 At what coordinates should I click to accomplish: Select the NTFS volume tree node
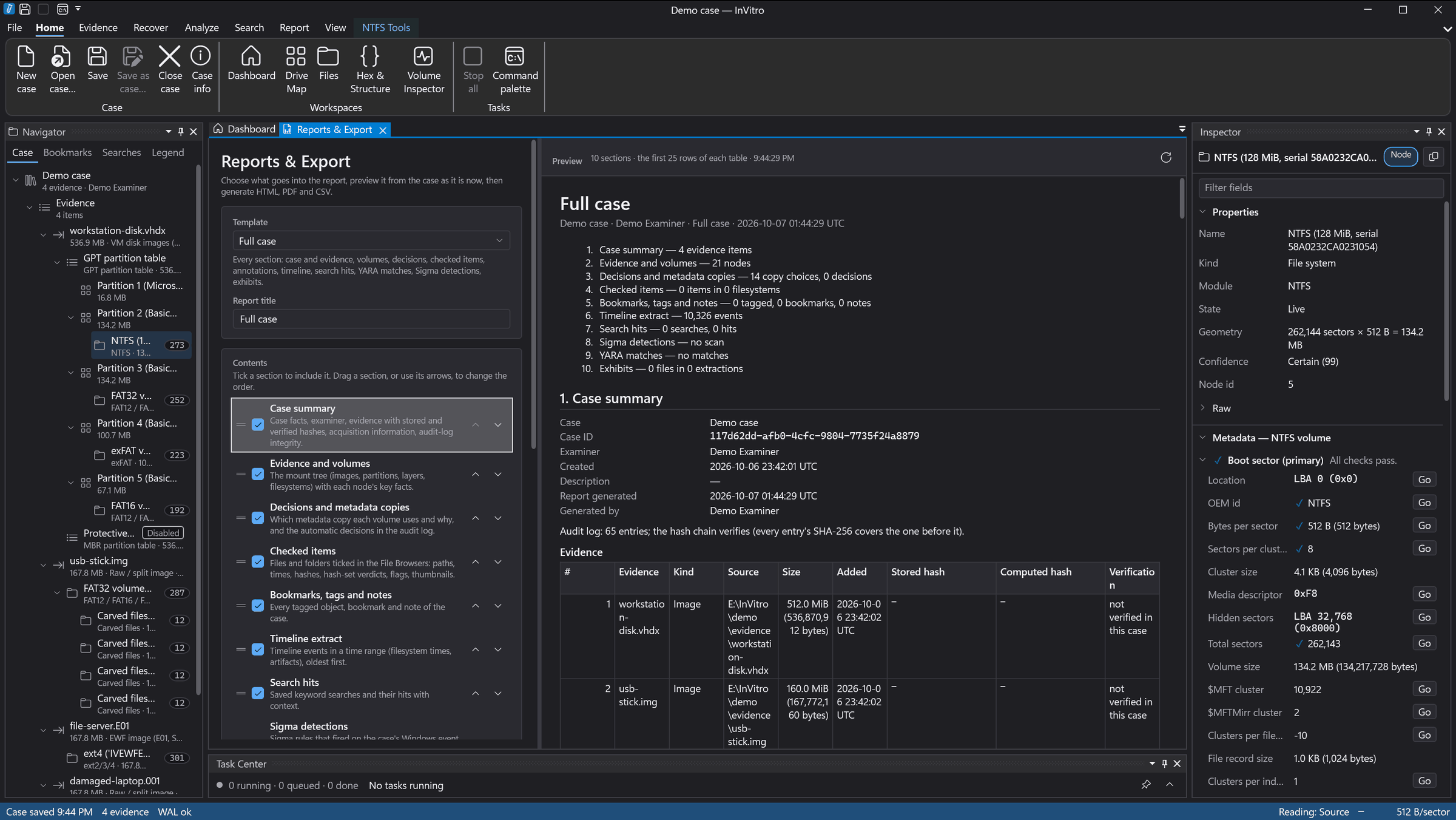pos(141,345)
